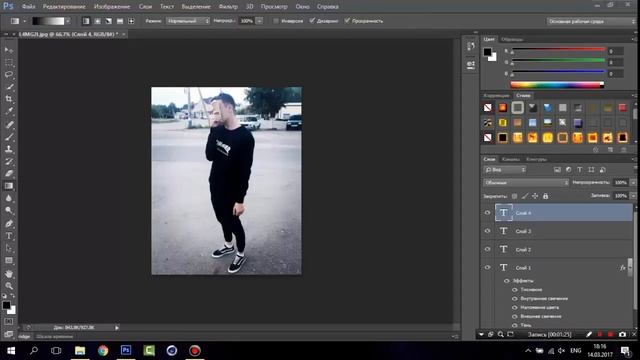Toggle visibility of Тиснение effect

coord(515,290)
